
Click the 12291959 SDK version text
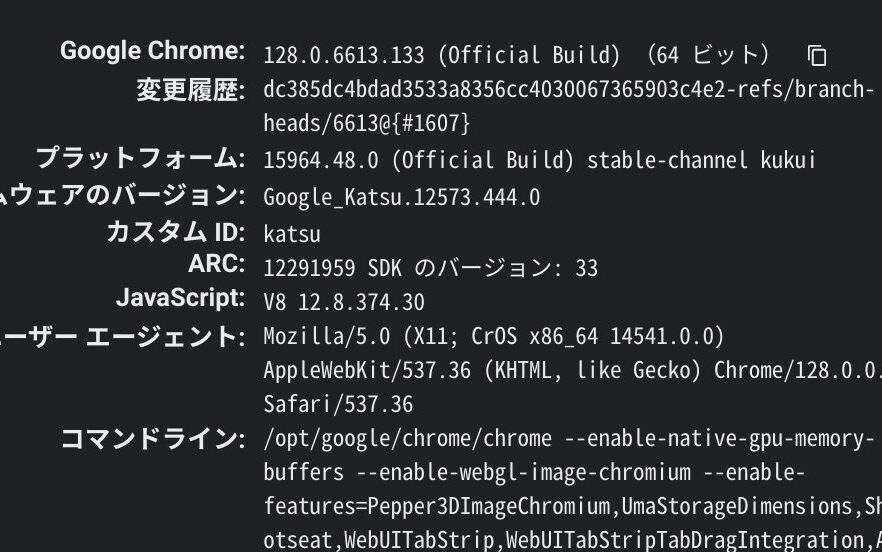(430, 268)
